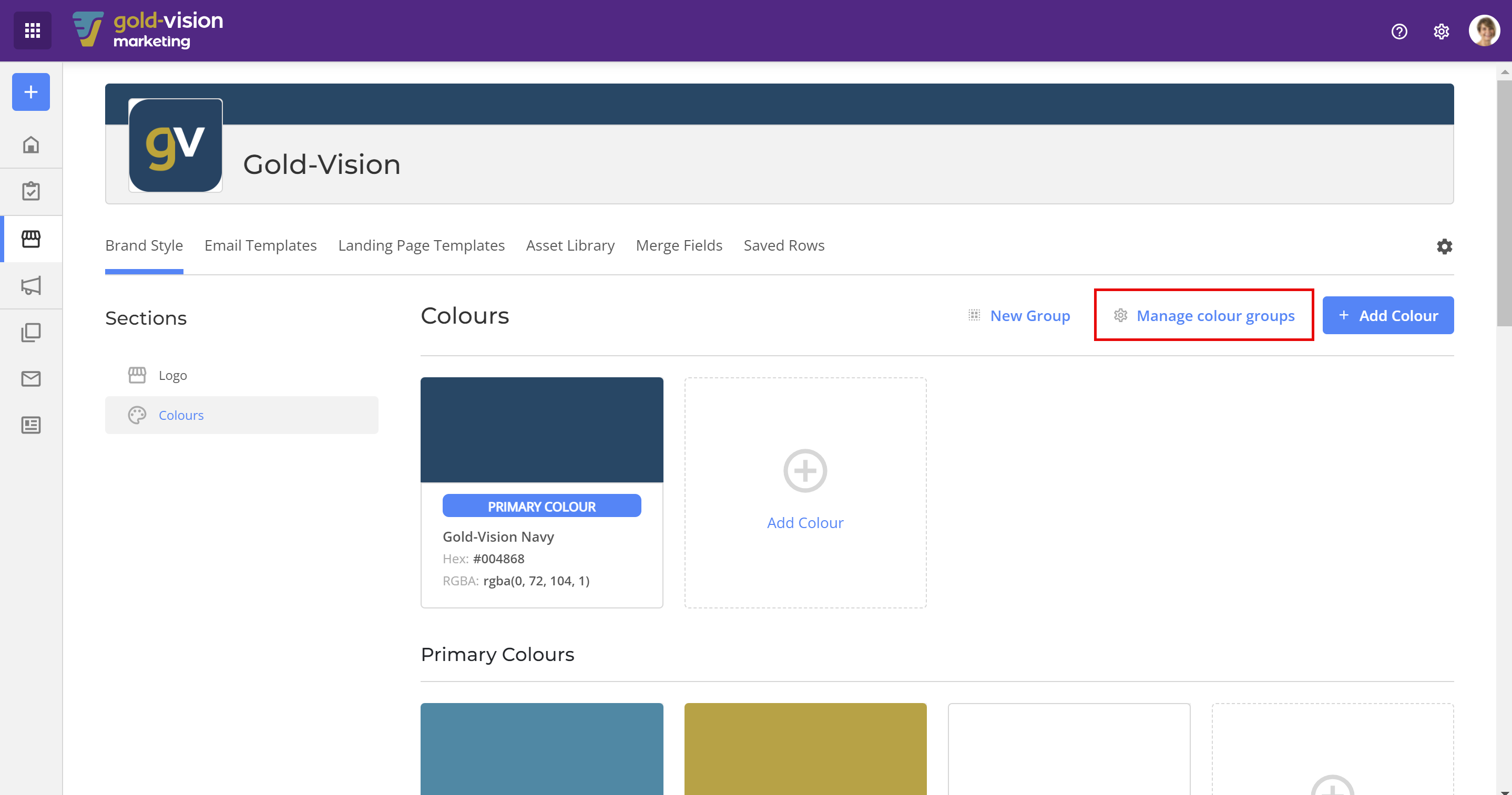
Task: Open the header settings gear
Action: point(1441,31)
